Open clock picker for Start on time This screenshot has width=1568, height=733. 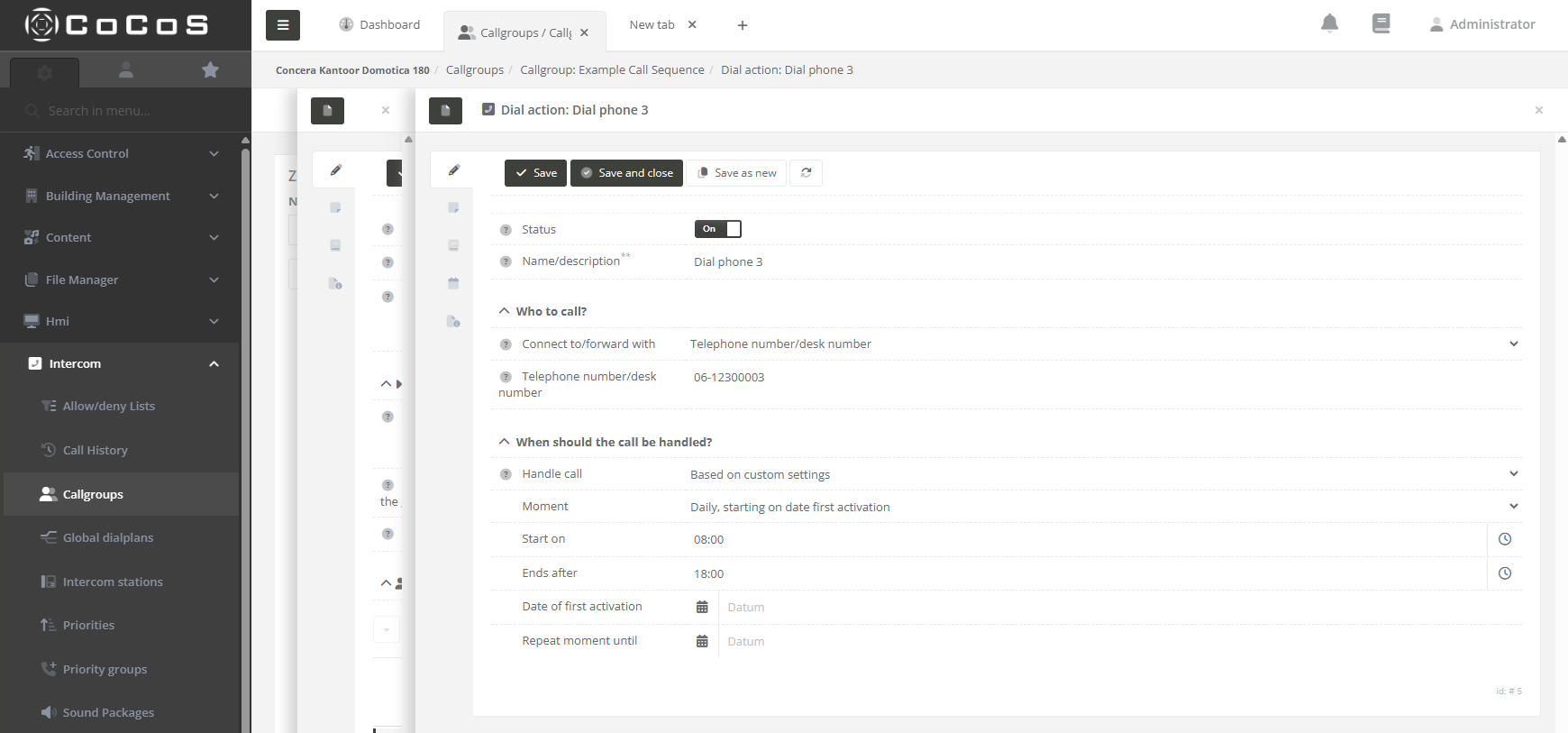pos(1504,539)
